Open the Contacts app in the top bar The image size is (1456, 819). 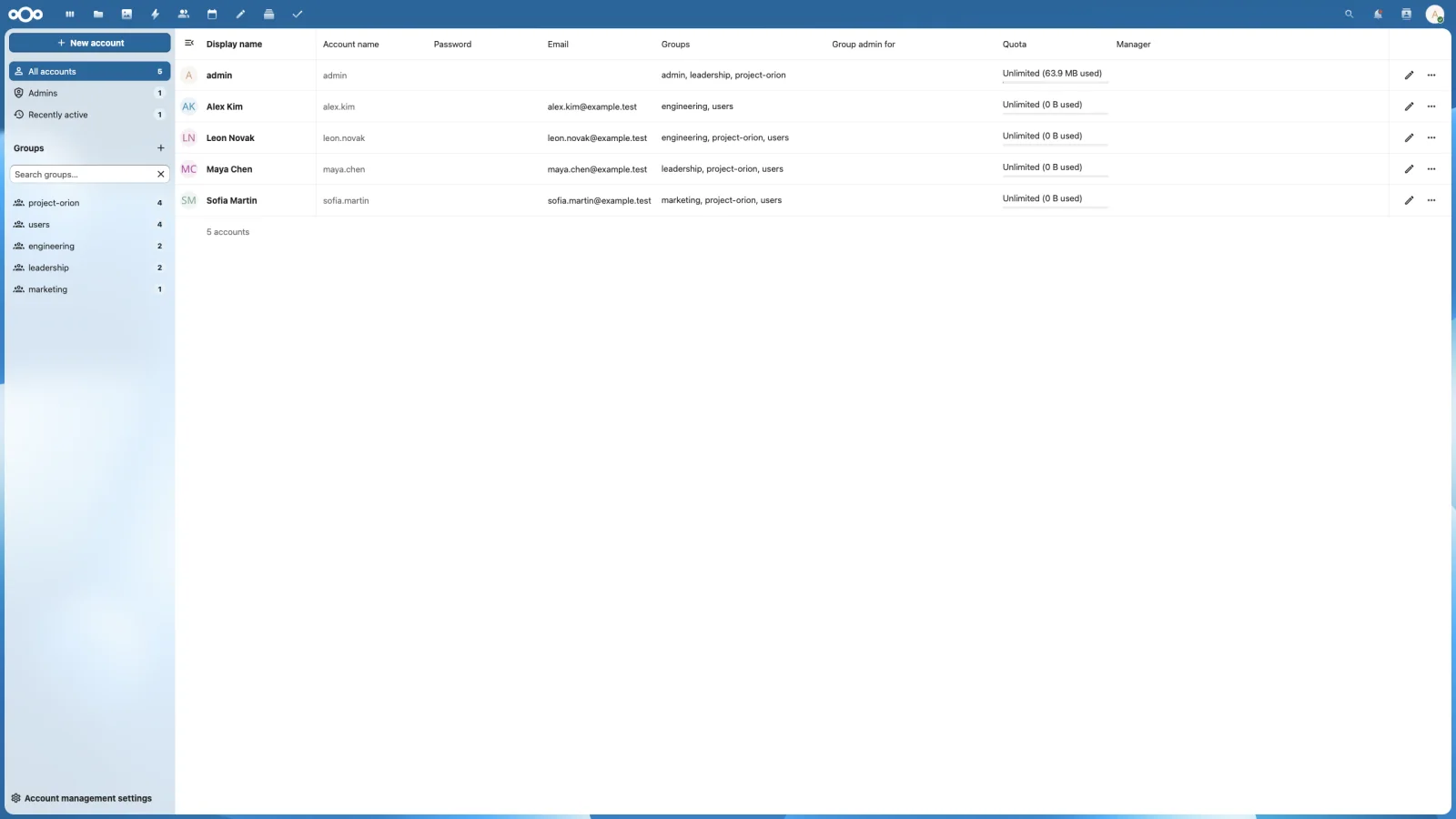pyautogui.click(x=184, y=14)
